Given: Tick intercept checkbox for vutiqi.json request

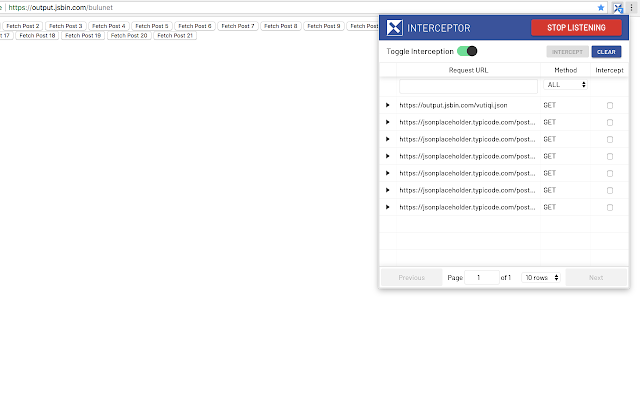Looking at the screenshot, I should [x=610, y=105].
